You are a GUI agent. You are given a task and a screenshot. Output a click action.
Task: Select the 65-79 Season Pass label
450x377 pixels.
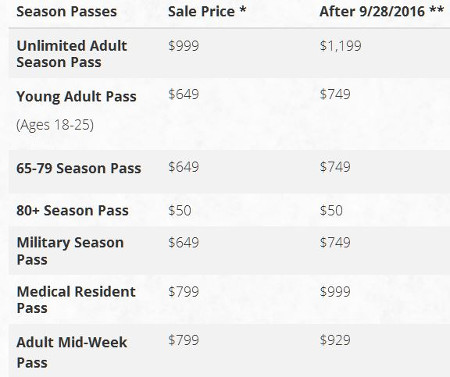pyautogui.click(x=79, y=168)
